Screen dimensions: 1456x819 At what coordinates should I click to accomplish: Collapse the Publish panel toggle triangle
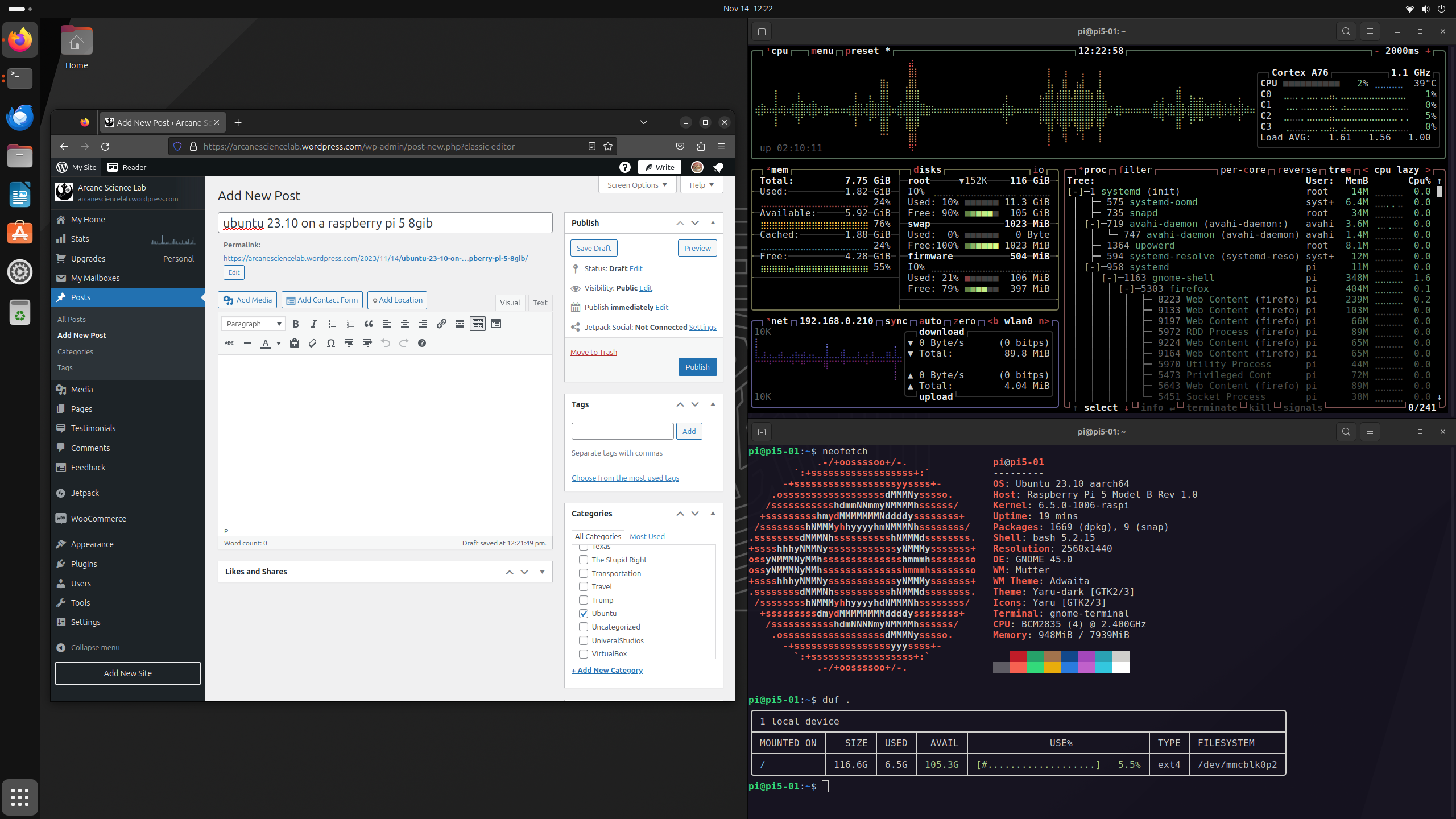point(713,223)
